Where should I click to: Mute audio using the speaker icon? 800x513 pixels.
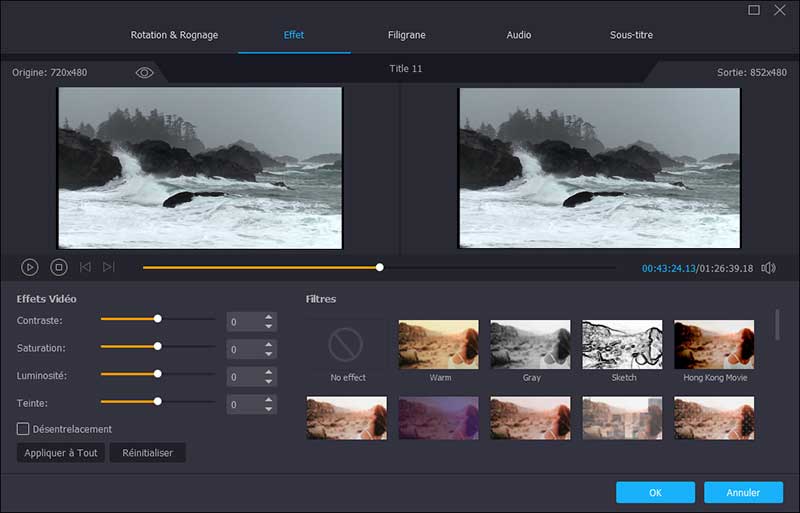tap(768, 268)
